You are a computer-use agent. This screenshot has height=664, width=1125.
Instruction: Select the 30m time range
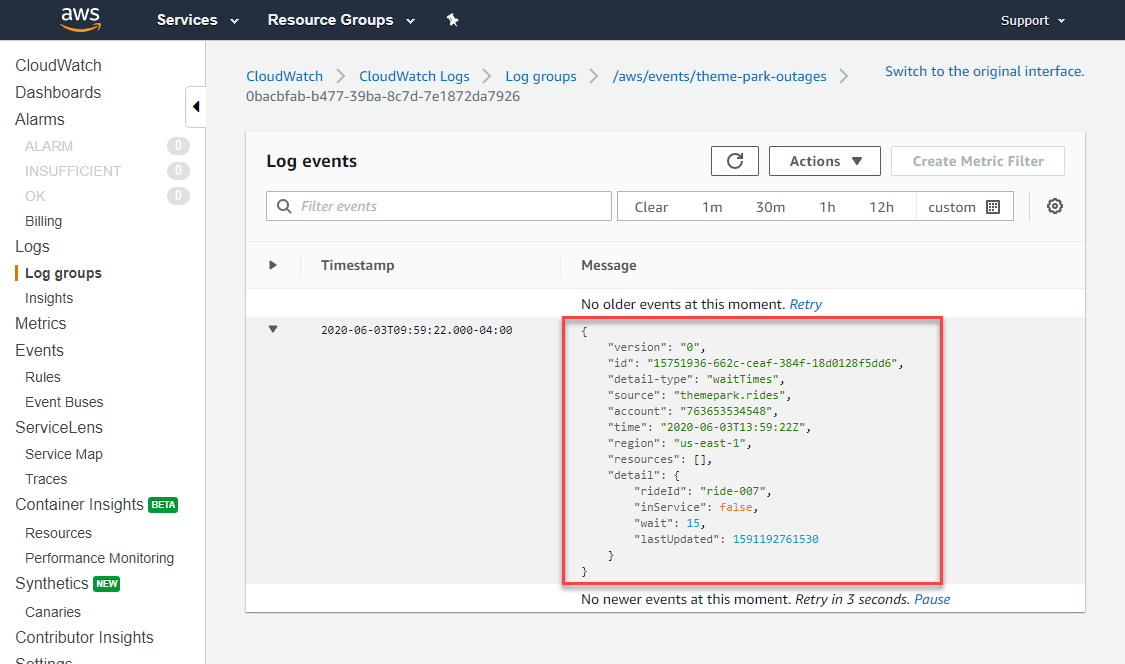[x=770, y=207]
